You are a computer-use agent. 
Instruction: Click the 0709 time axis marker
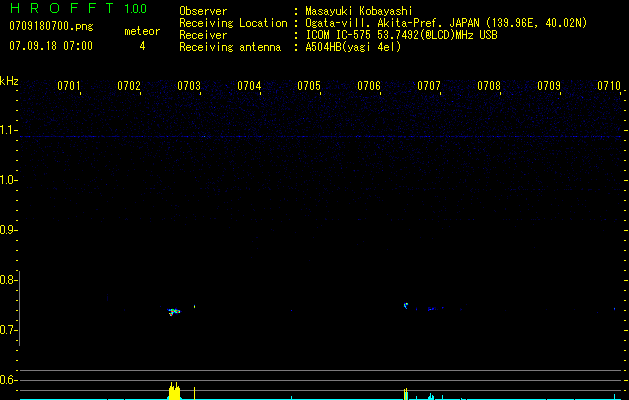549,86
